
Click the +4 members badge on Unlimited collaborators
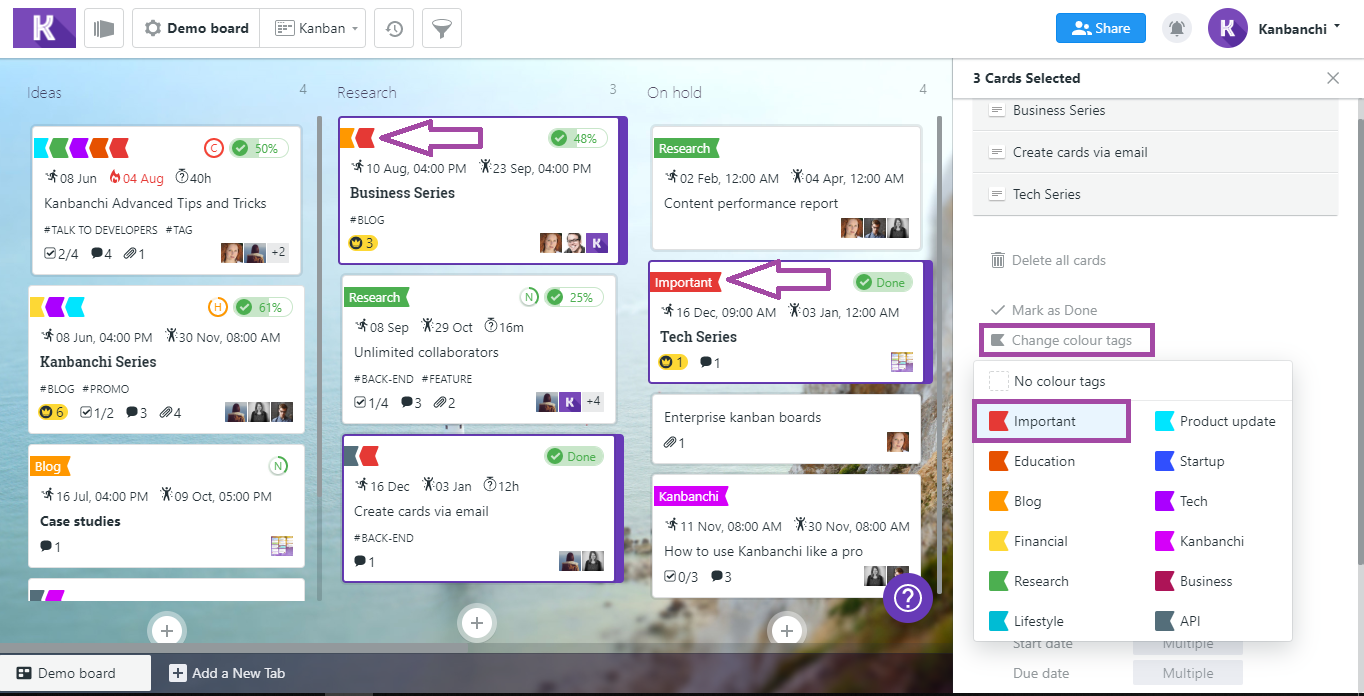coord(593,401)
